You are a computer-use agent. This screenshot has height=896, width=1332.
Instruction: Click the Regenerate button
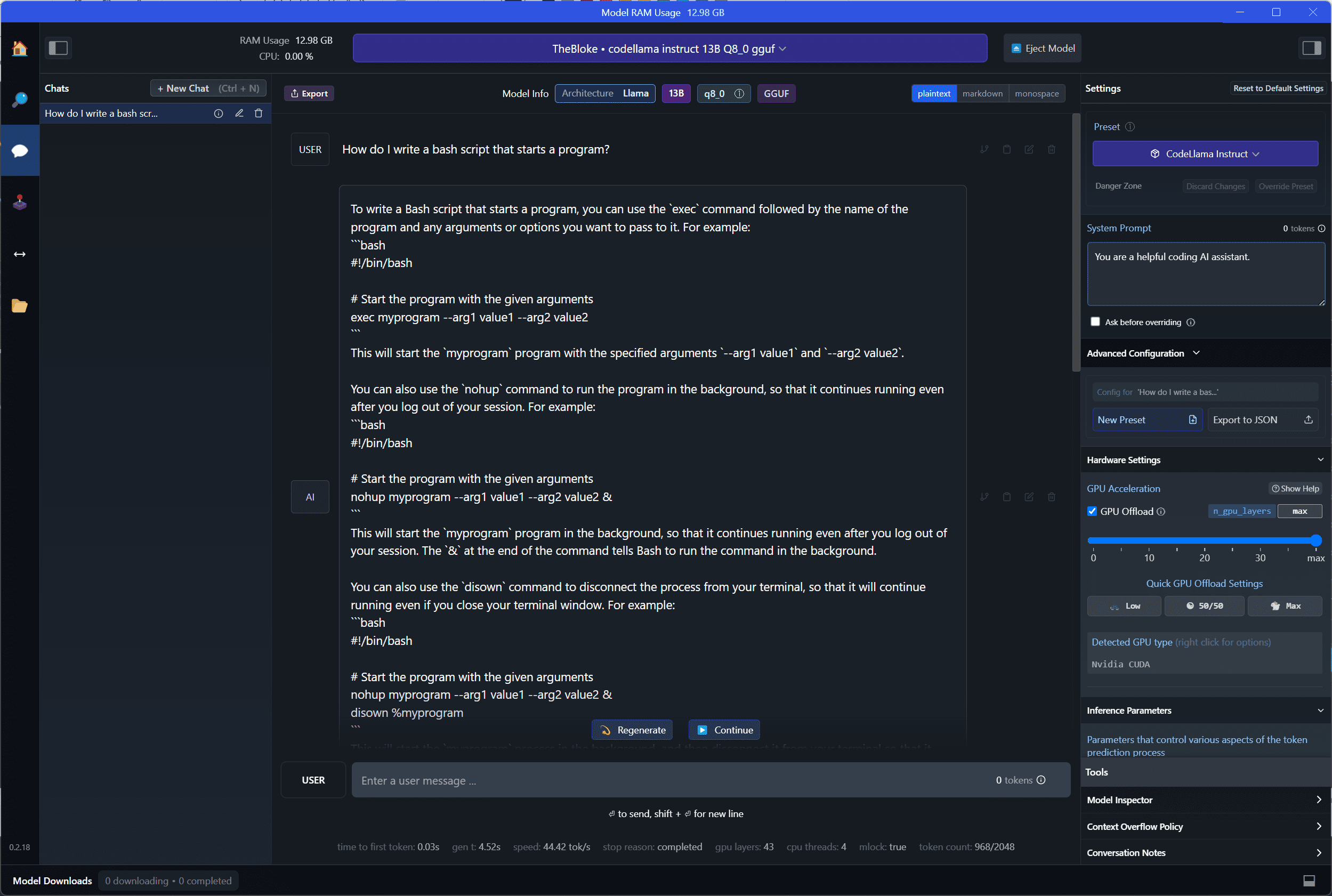(632, 730)
